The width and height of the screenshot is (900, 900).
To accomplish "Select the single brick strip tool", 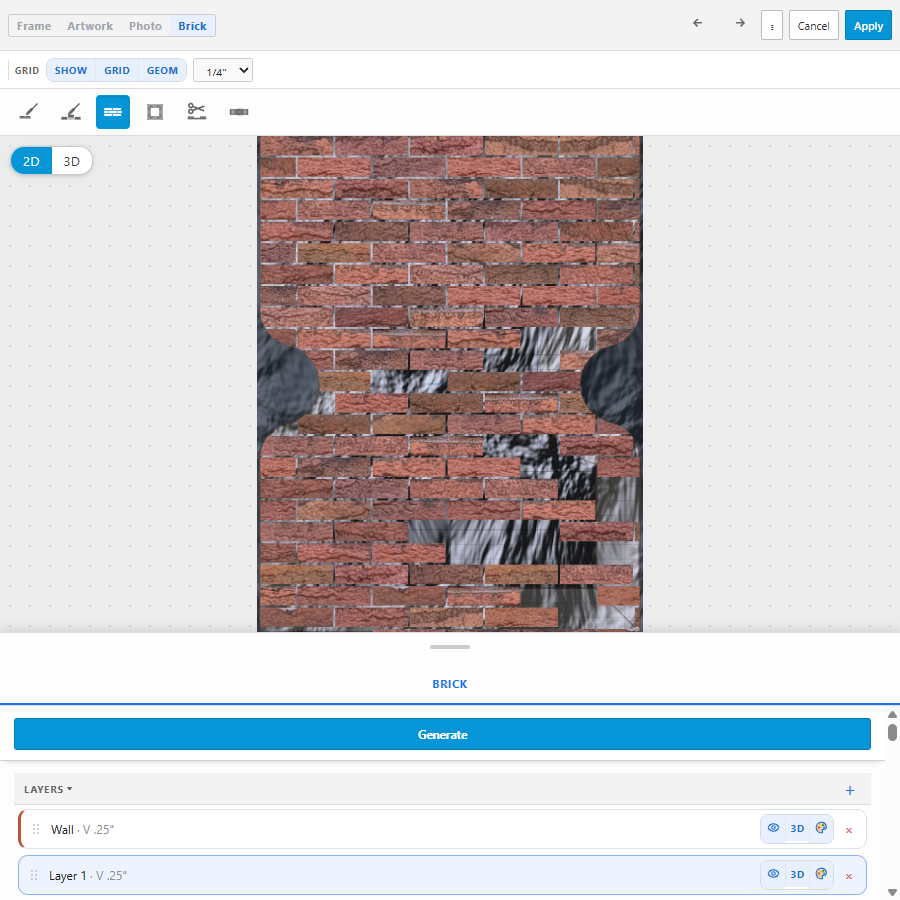I will 239,112.
